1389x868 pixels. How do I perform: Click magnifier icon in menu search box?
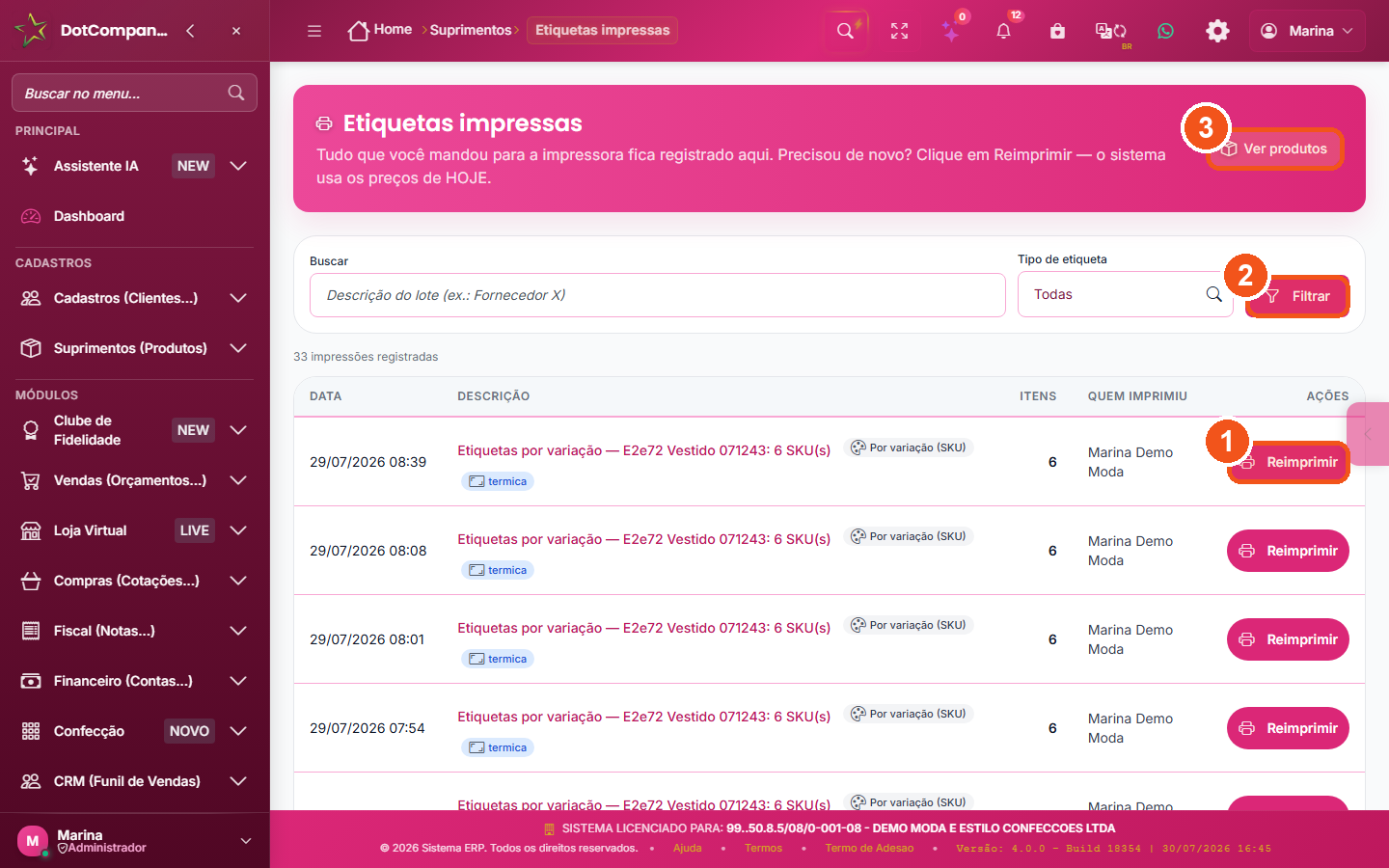(236, 93)
